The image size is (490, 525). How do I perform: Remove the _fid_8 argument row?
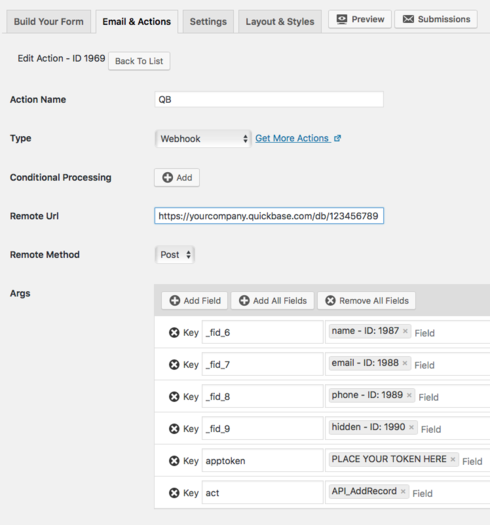(x=174, y=396)
